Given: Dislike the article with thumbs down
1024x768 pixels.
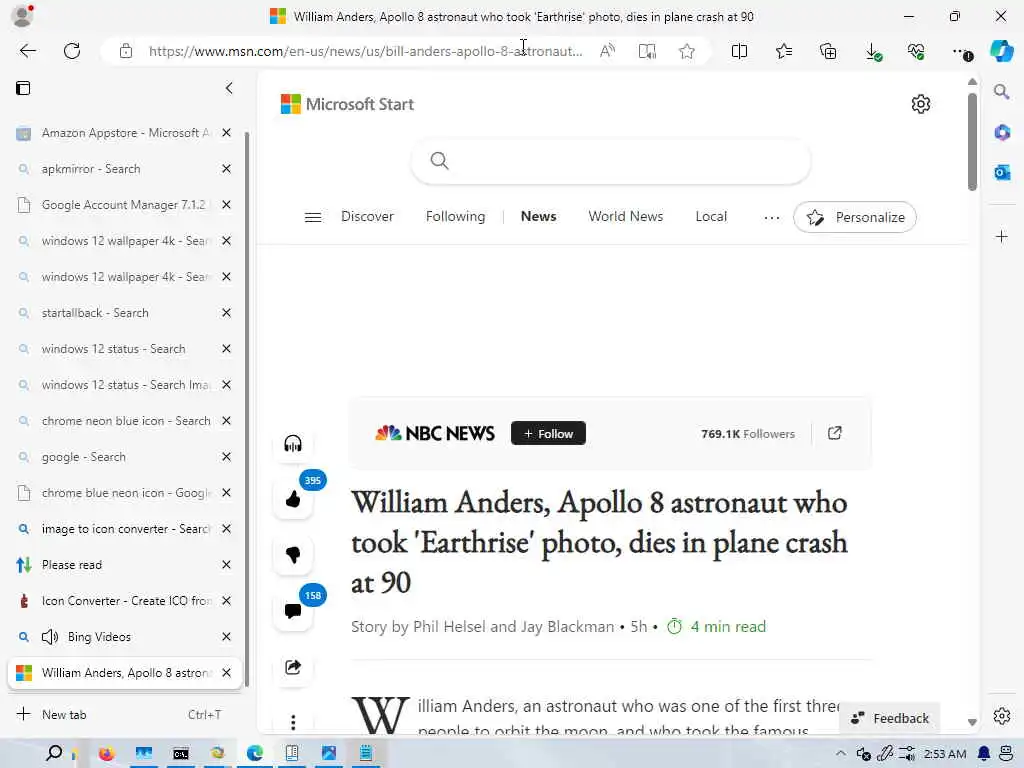Looking at the screenshot, I should coord(293,555).
